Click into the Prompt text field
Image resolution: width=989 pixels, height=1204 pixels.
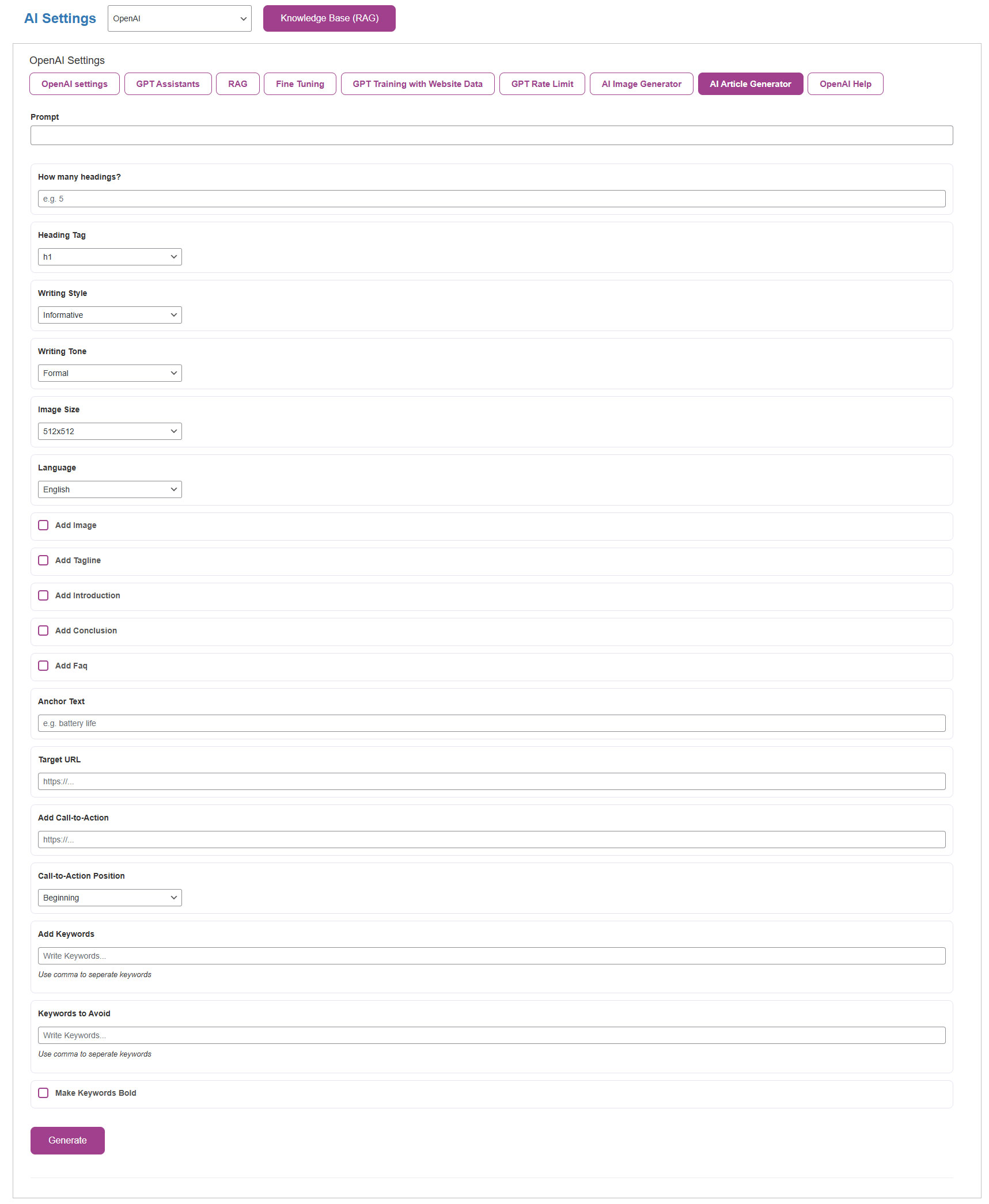[x=491, y=135]
